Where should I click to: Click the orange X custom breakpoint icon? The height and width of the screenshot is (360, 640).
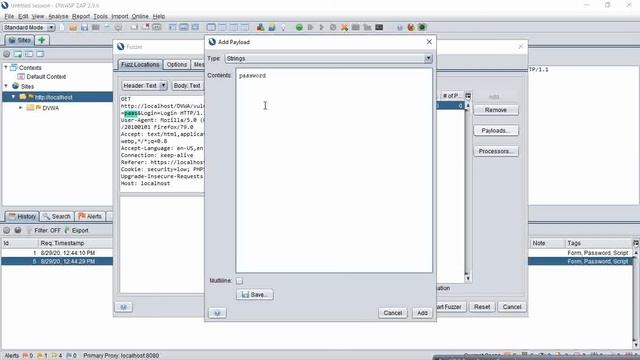tap(344, 27)
